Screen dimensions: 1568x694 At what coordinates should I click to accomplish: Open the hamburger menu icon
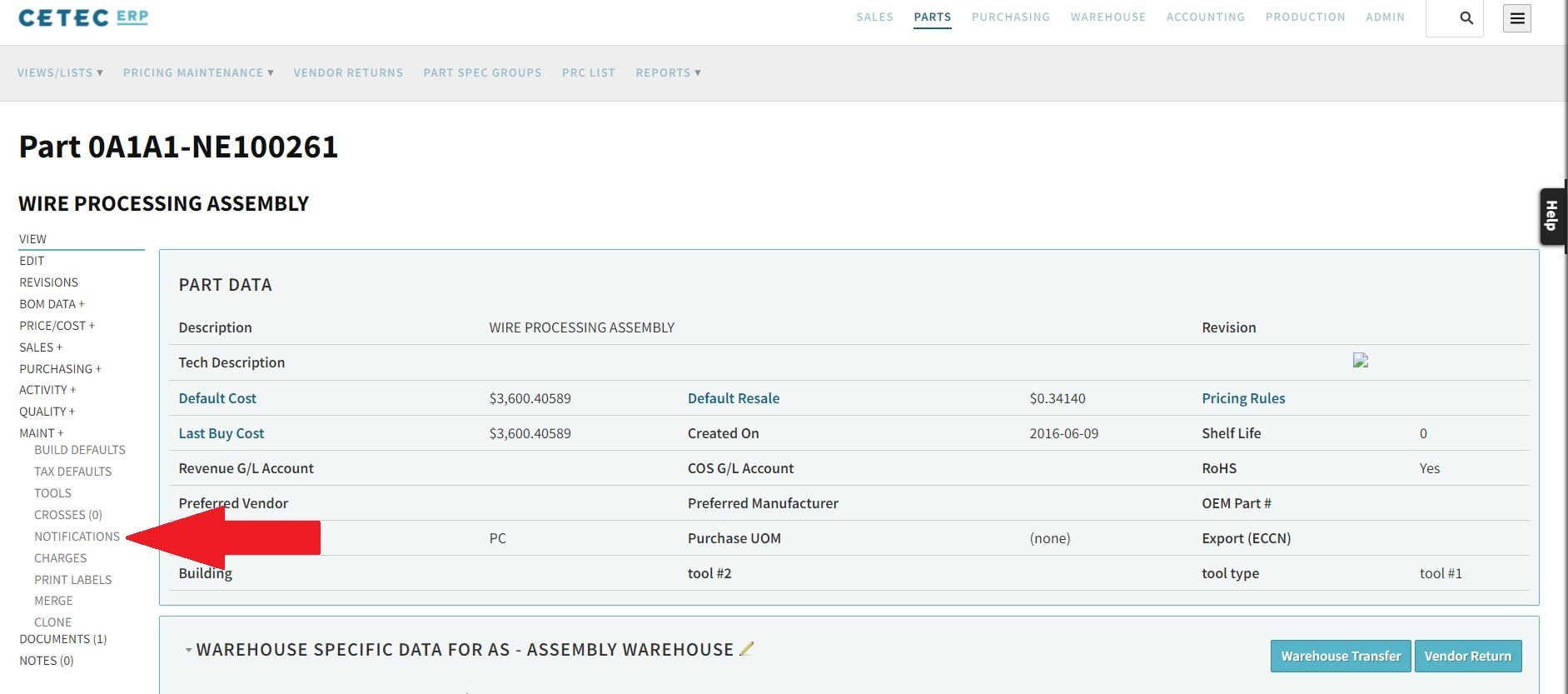click(1517, 18)
